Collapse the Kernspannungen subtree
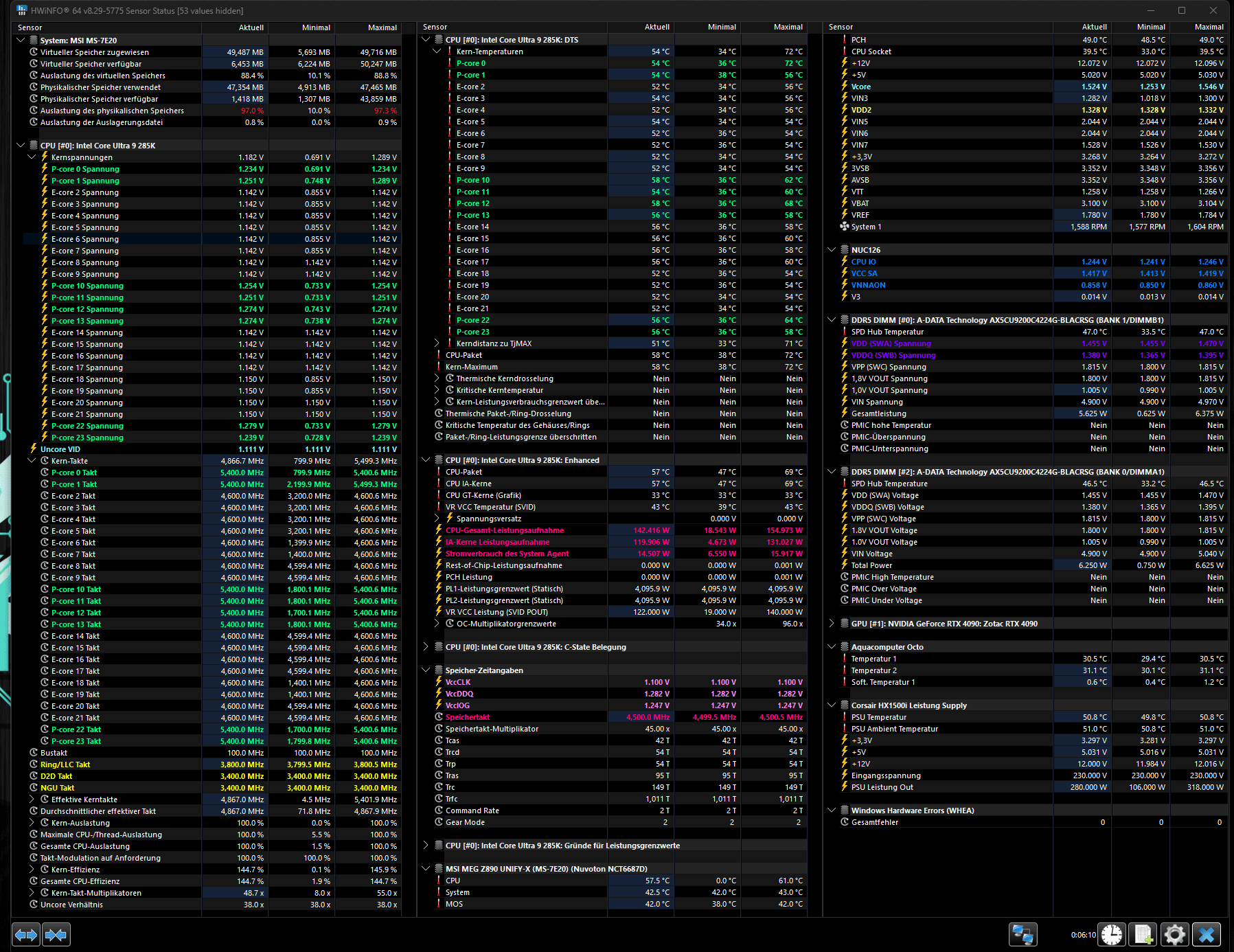The height and width of the screenshot is (952, 1234). click(x=32, y=157)
